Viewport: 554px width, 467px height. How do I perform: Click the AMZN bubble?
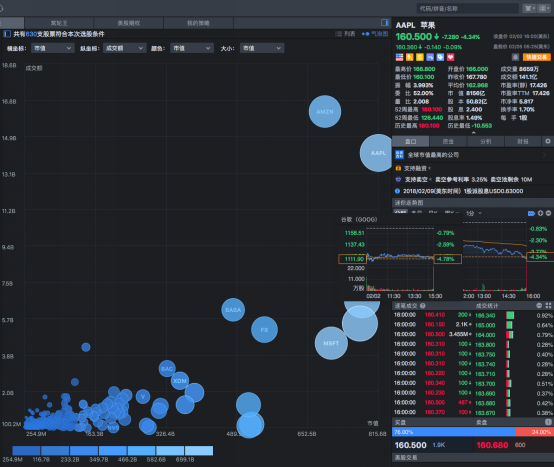click(325, 112)
